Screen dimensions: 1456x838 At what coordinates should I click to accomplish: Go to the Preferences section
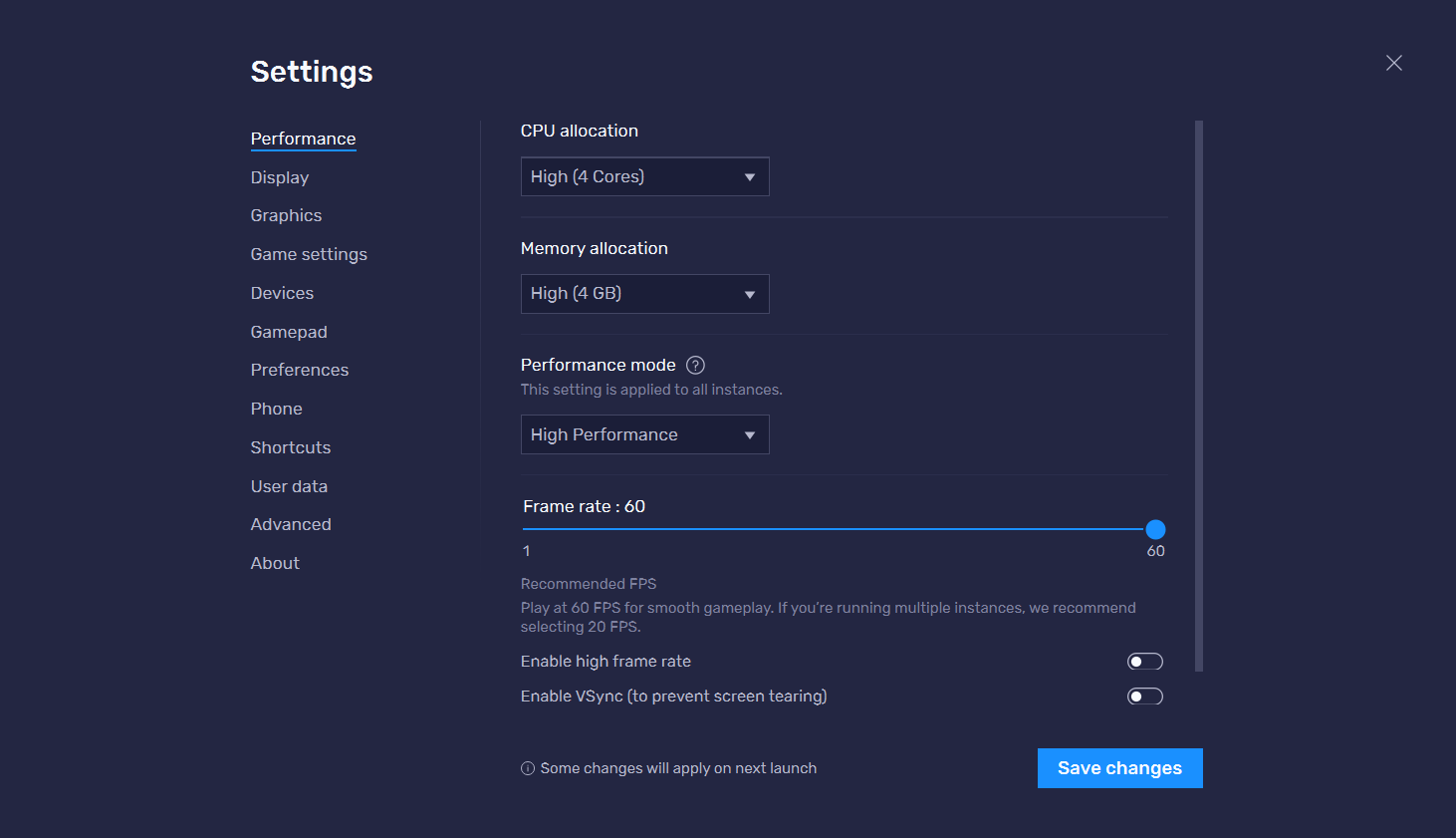300,370
